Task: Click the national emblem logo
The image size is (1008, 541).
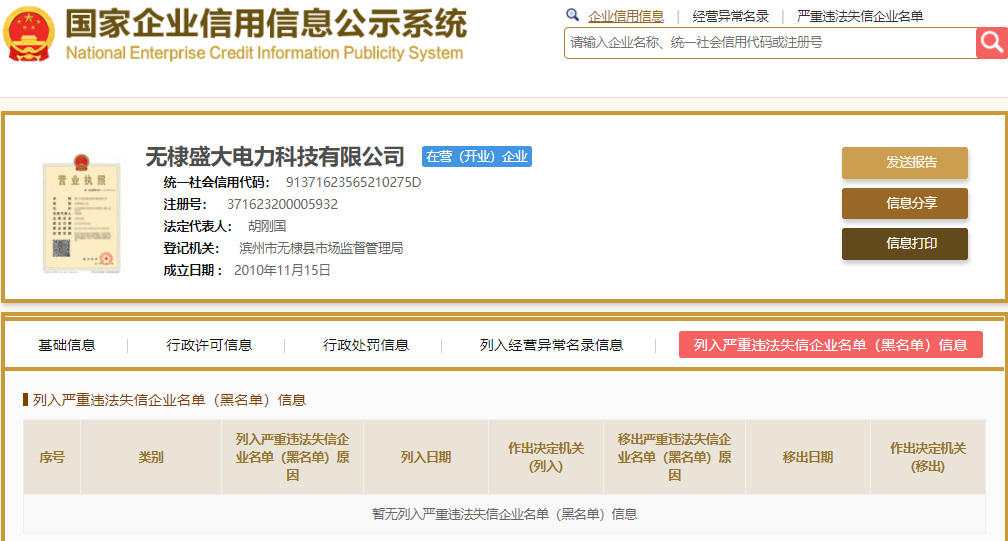Action: pos(28,33)
